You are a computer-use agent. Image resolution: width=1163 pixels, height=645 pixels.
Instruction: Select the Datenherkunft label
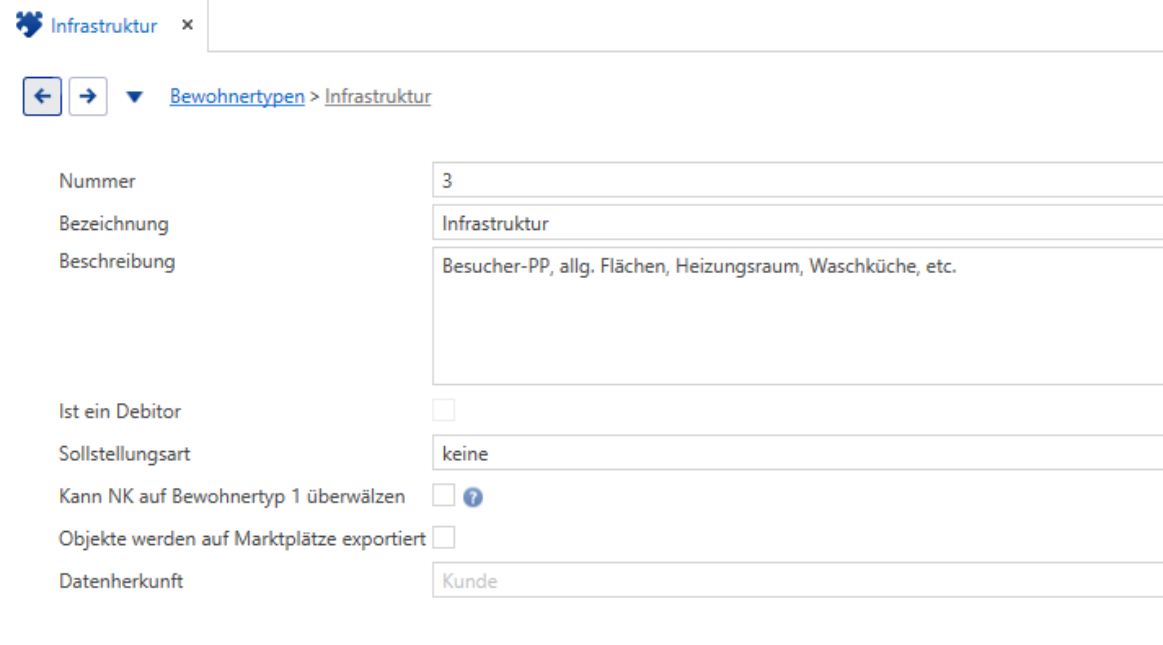(x=121, y=581)
